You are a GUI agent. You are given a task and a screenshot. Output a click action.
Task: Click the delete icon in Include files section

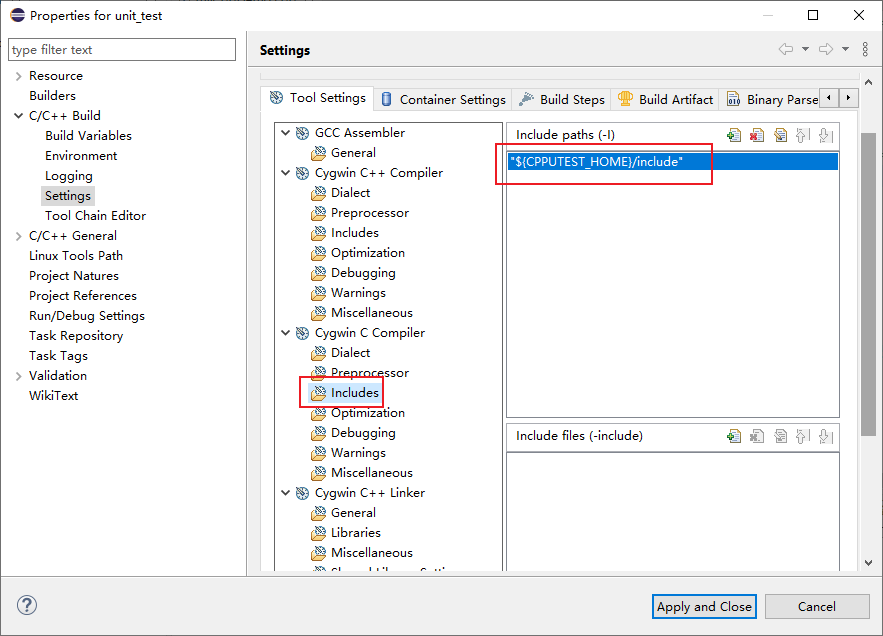click(758, 436)
